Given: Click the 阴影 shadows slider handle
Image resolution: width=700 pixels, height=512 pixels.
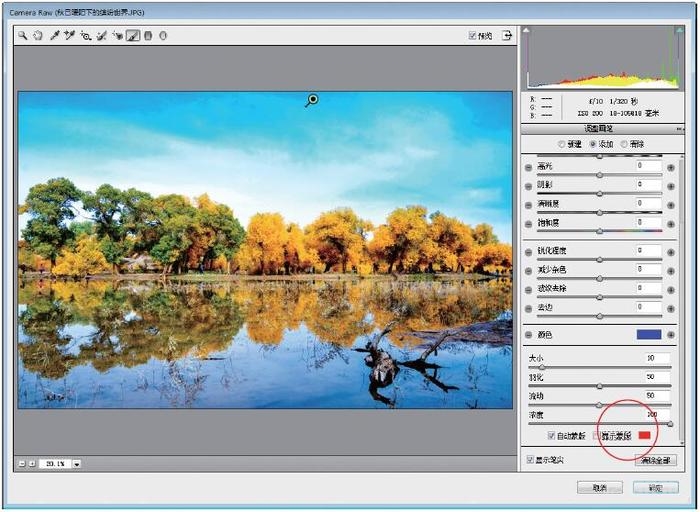Looking at the screenshot, I should coord(600,194).
